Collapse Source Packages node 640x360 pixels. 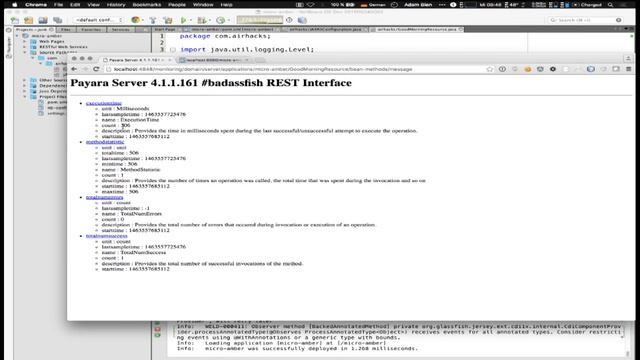(24, 53)
